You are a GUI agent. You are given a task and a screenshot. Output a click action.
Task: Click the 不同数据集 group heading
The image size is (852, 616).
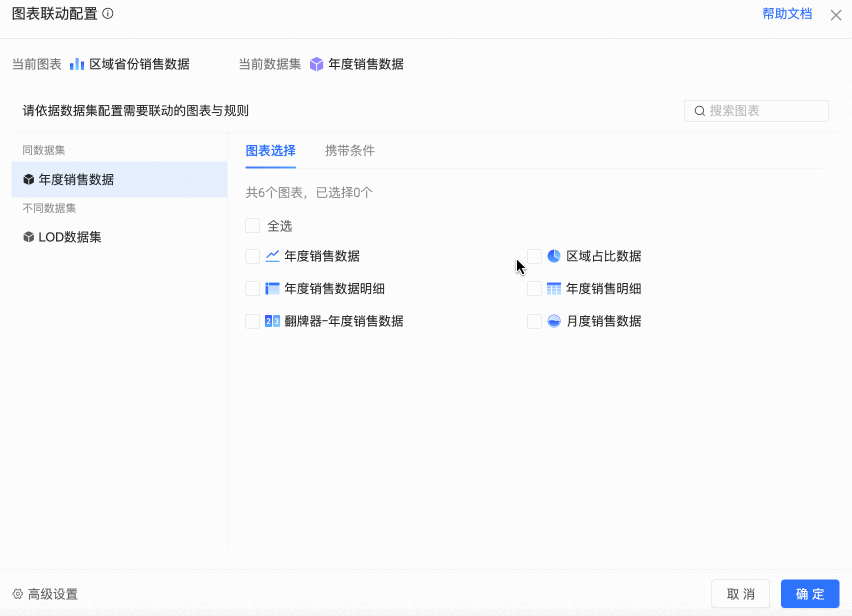[x=49, y=208]
